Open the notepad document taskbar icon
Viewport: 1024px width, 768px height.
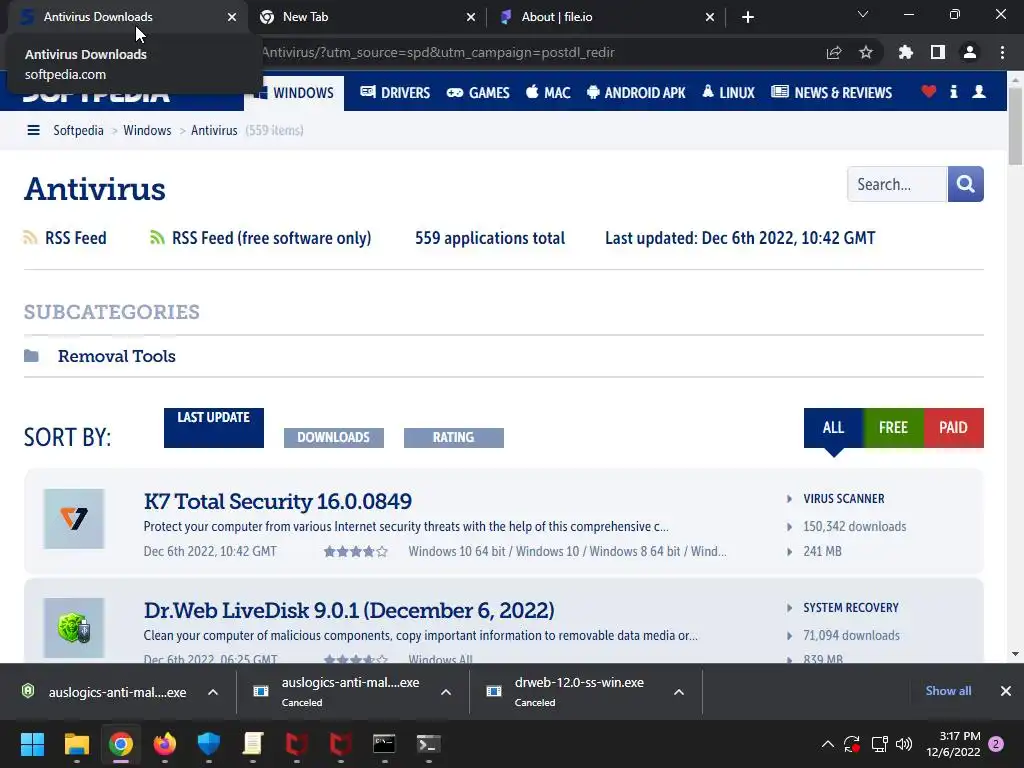point(253,744)
